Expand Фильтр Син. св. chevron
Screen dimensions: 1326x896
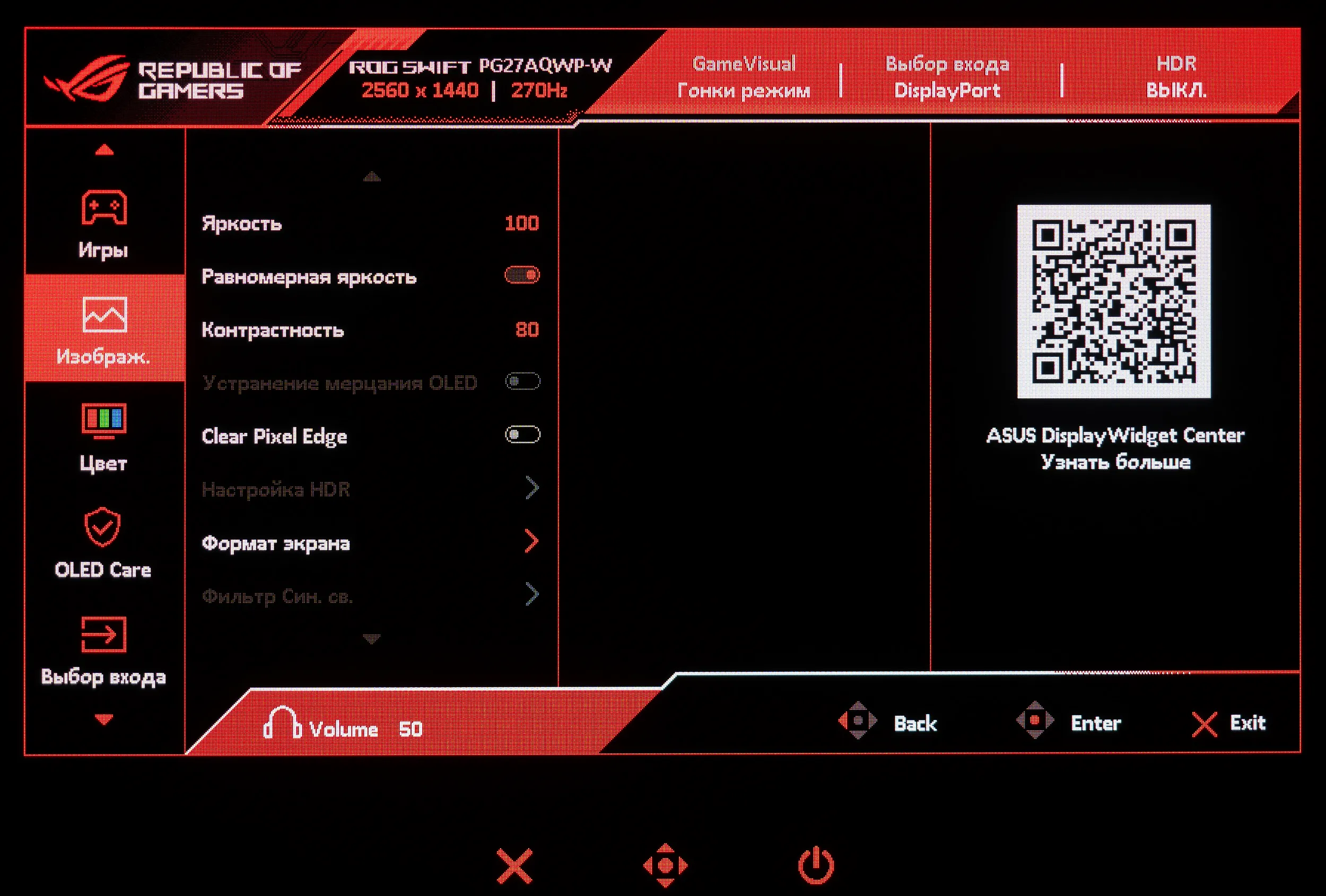(531, 594)
